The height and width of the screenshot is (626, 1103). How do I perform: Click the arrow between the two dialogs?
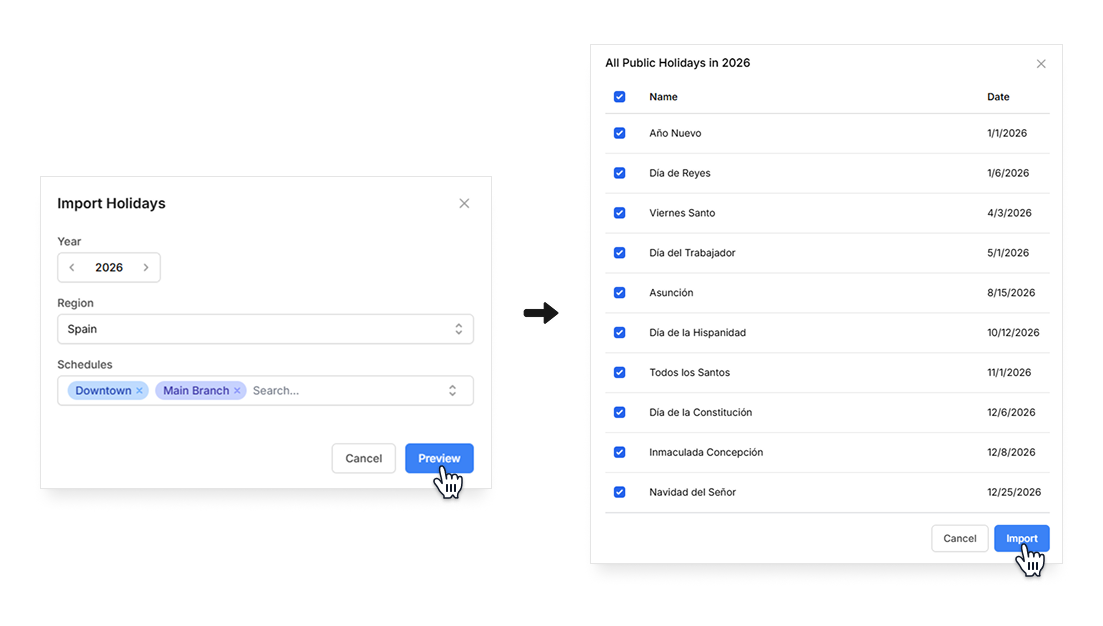click(x=541, y=314)
